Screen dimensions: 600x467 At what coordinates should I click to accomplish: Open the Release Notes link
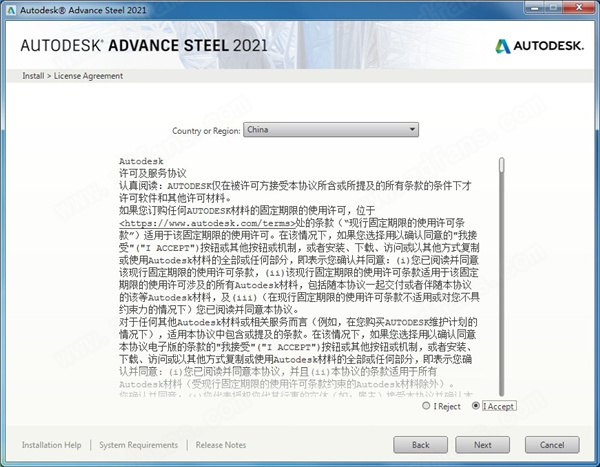pos(221,445)
